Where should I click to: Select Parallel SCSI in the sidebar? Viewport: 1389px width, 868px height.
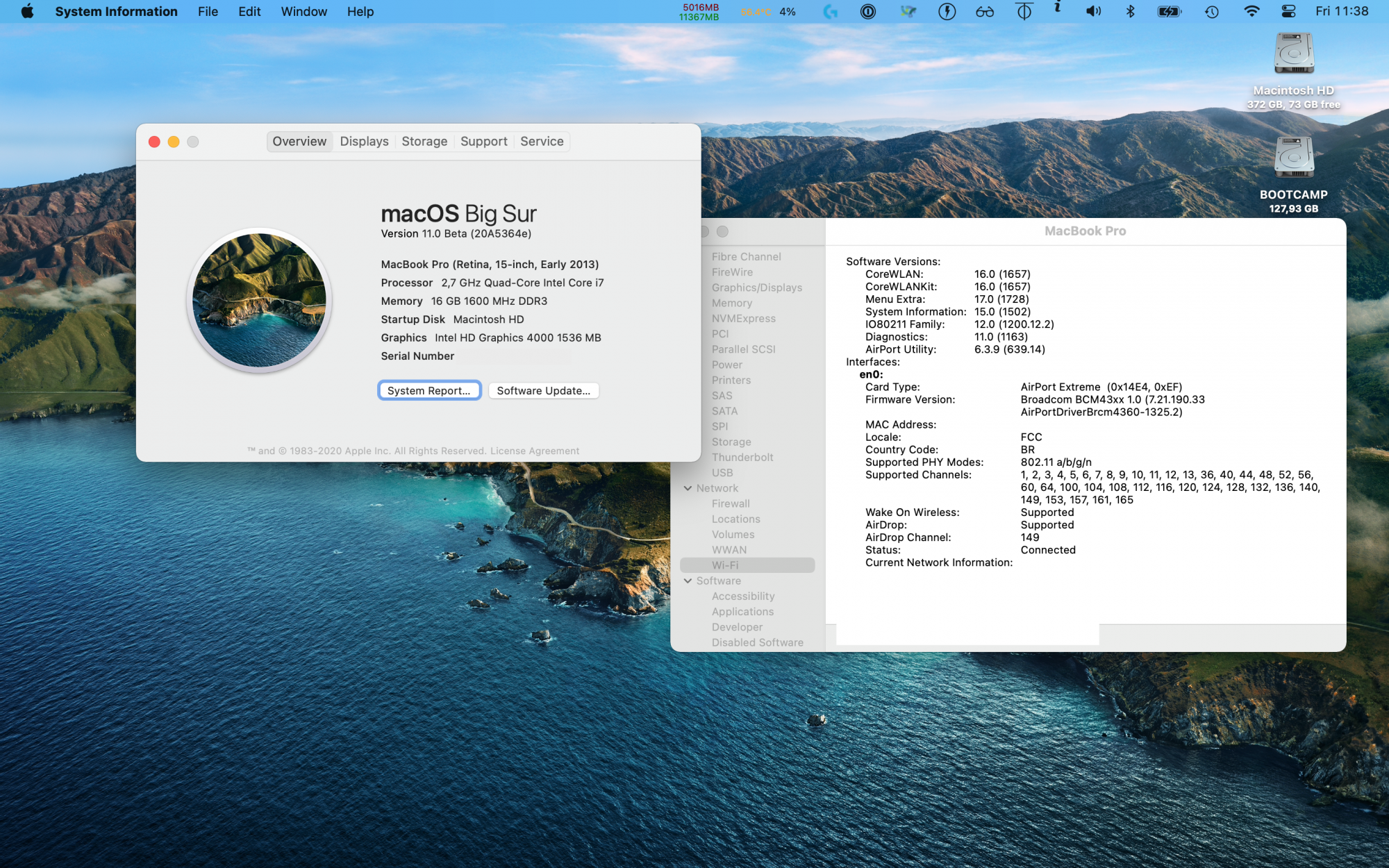[743, 349]
